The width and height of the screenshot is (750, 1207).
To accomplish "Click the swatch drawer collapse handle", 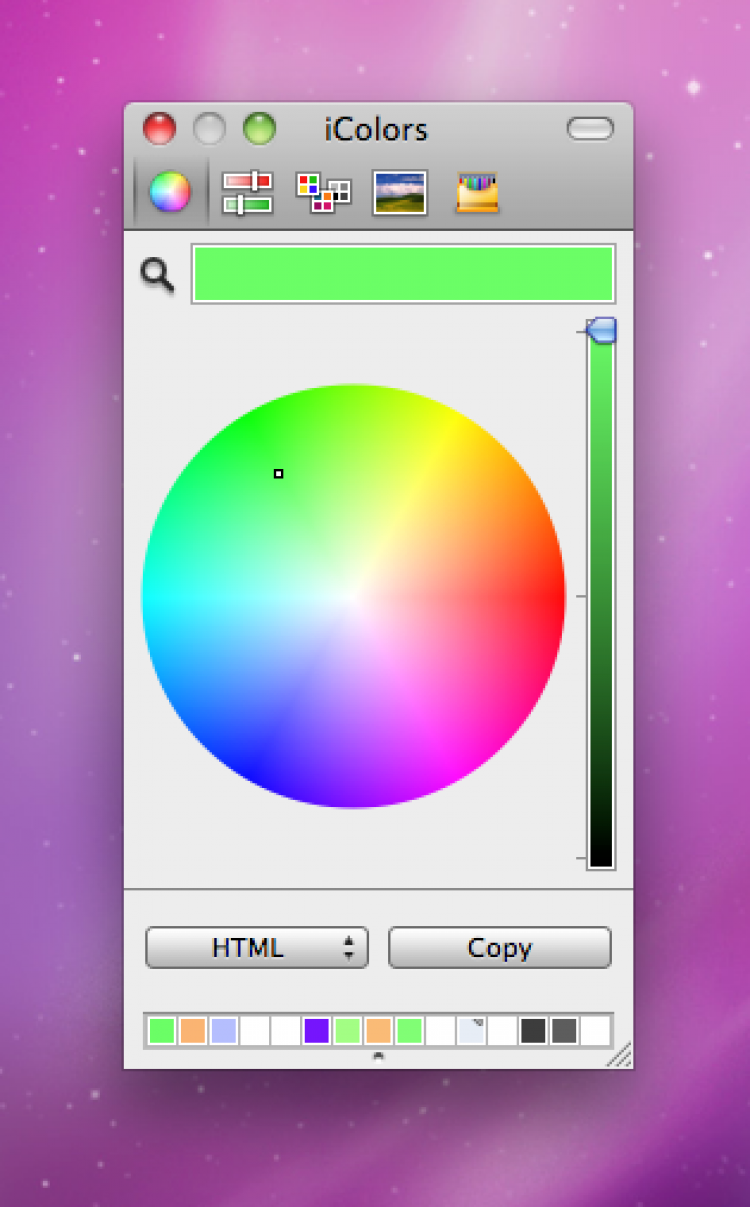I will [378, 1056].
